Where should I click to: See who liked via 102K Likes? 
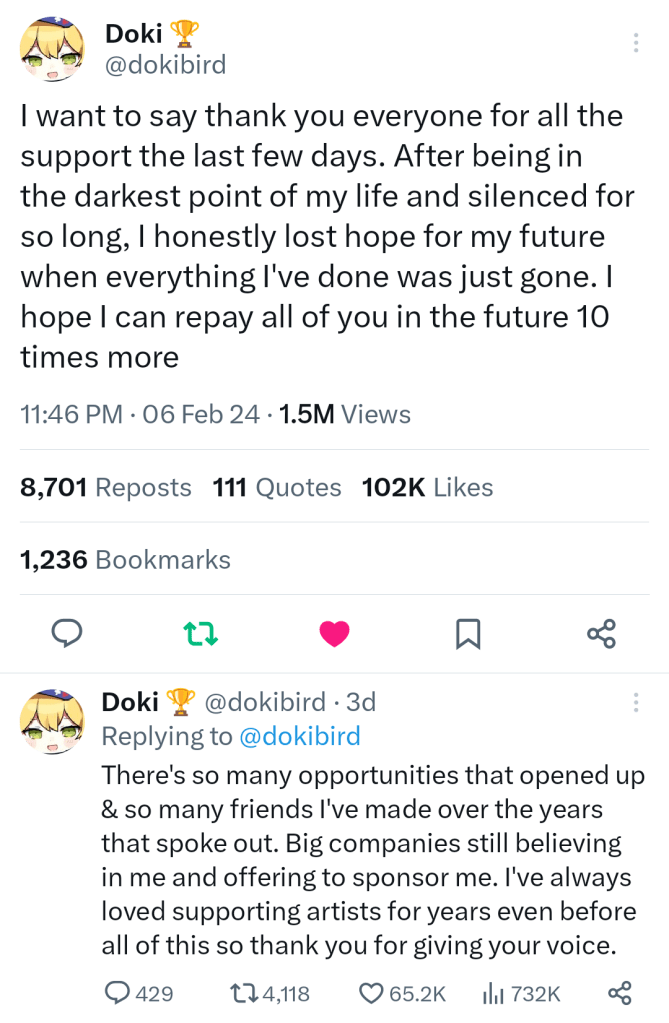[426, 487]
